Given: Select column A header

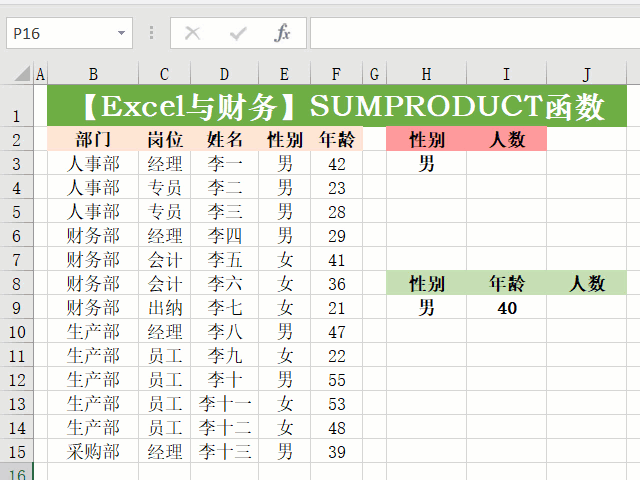Looking at the screenshot, I should [40, 74].
